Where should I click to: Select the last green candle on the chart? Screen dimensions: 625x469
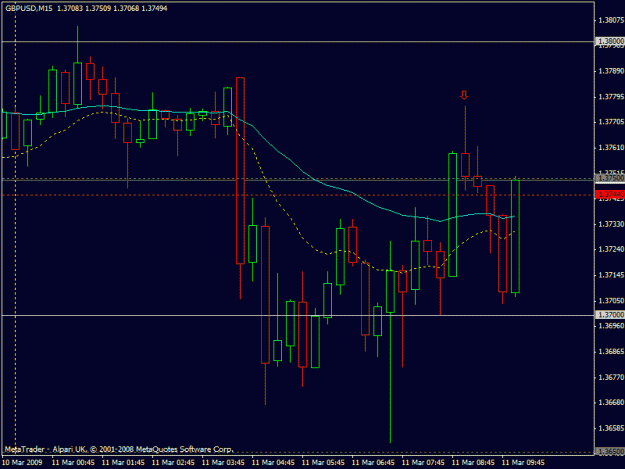[x=515, y=237]
